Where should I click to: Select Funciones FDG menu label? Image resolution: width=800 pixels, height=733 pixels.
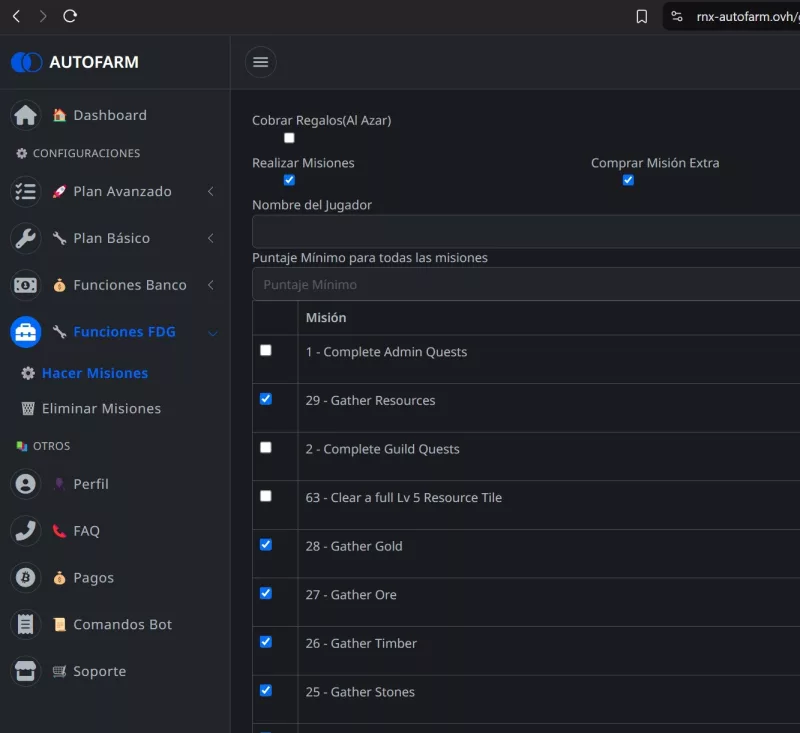[124, 332]
